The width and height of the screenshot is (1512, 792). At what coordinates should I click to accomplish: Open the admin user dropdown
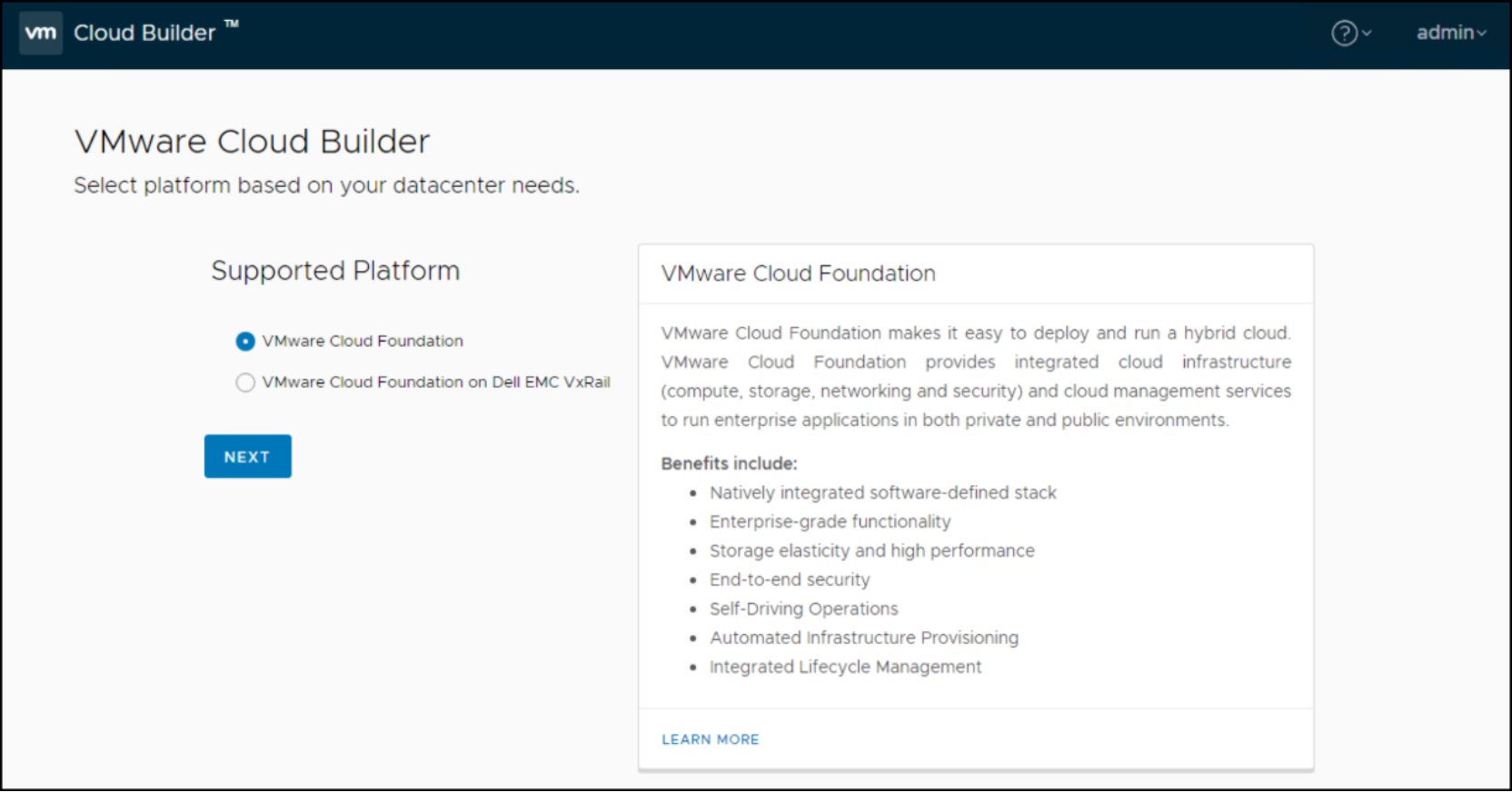tap(1451, 33)
